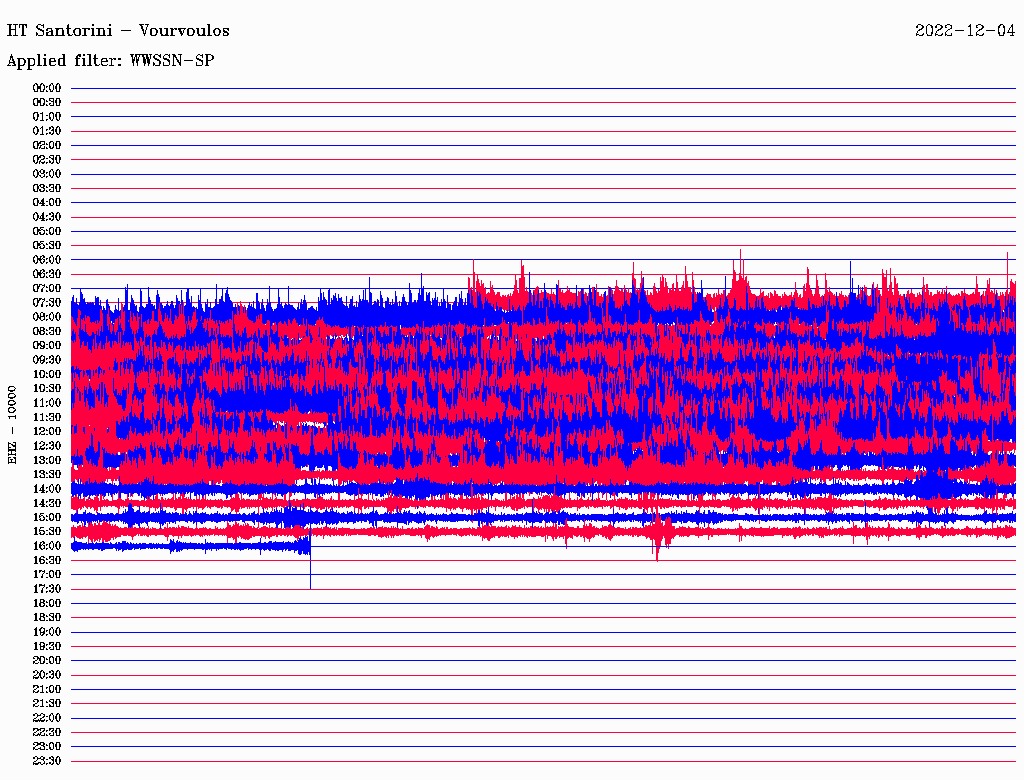This screenshot has height=780, width=1024.
Task: Click the tallest red peak above the 06:00 line
Action: (x=740, y=253)
